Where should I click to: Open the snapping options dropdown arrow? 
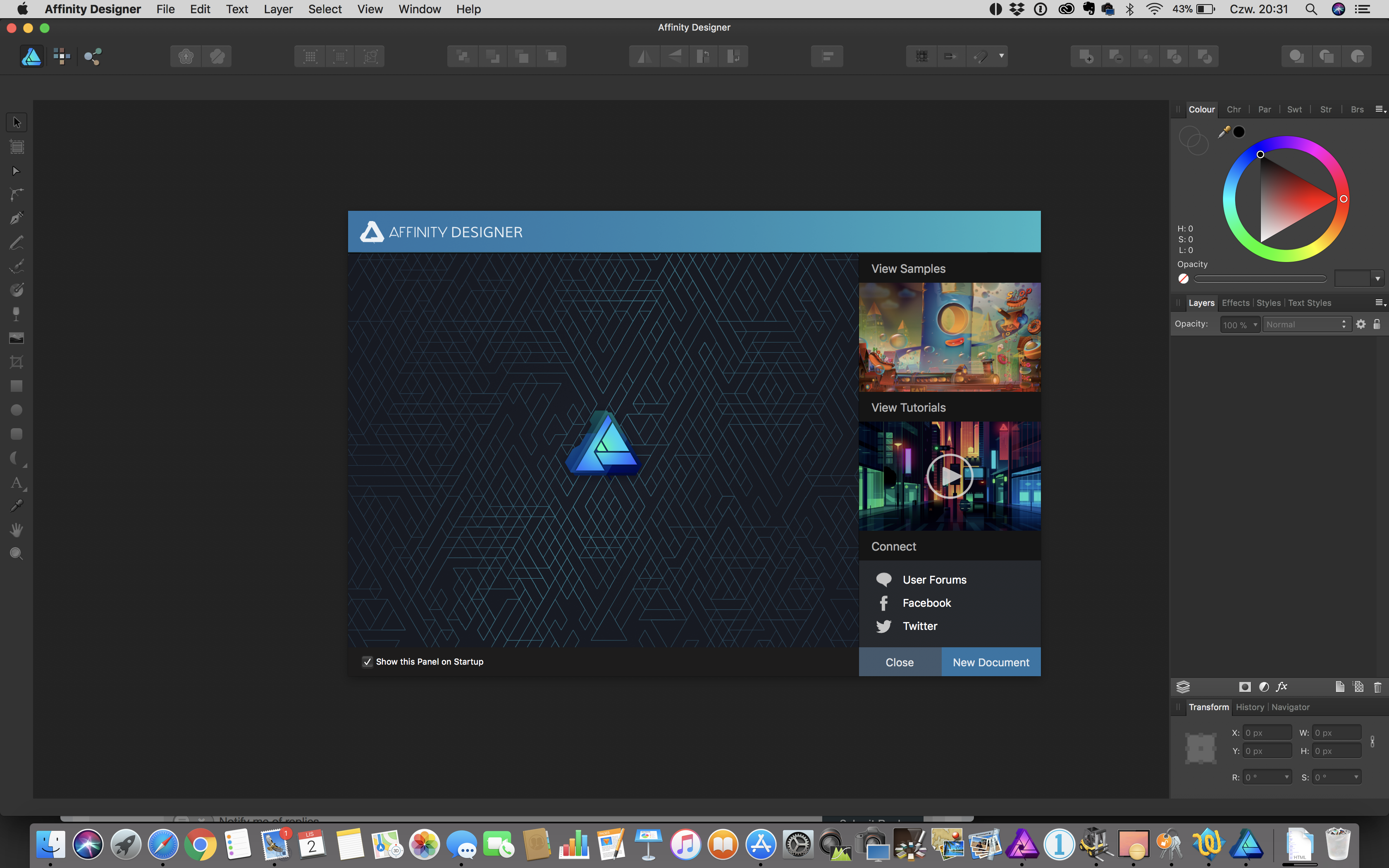click(1002, 56)
